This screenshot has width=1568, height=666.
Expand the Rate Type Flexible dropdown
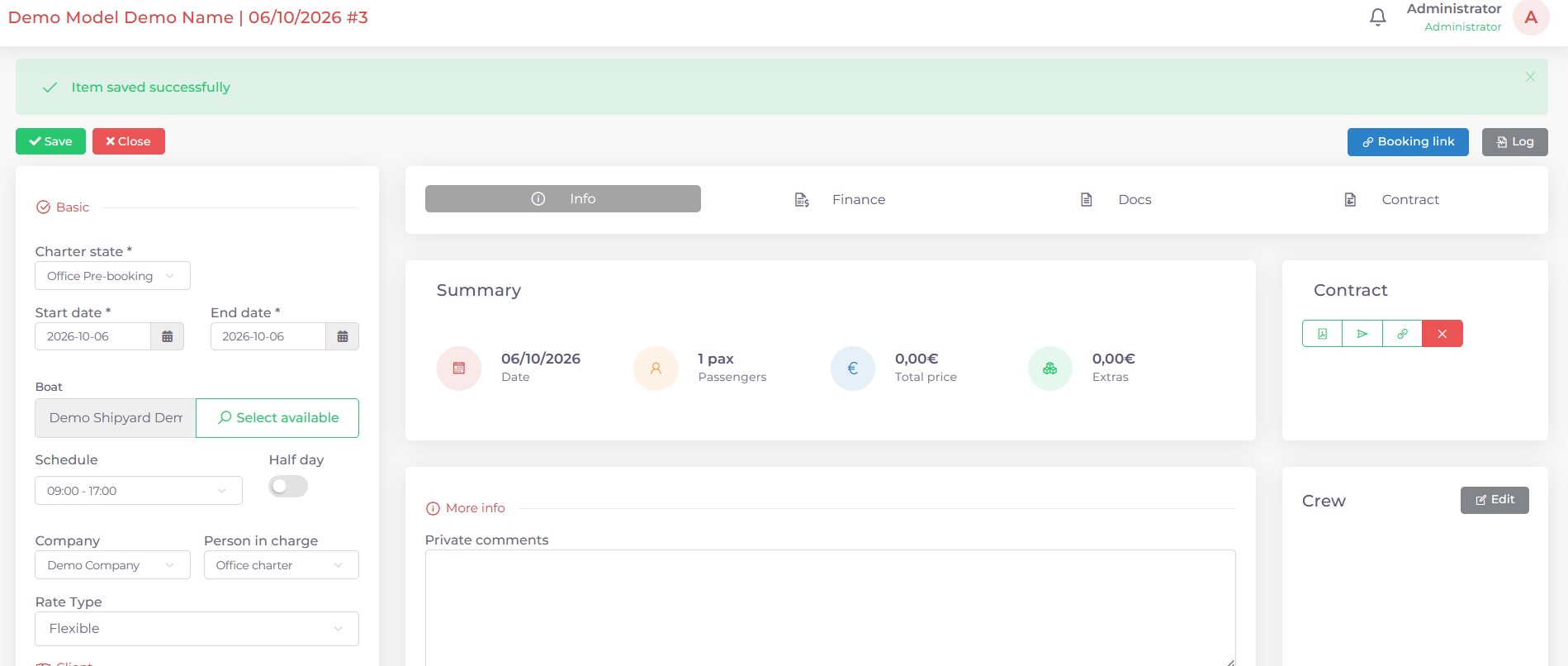[x=197, y=629]
